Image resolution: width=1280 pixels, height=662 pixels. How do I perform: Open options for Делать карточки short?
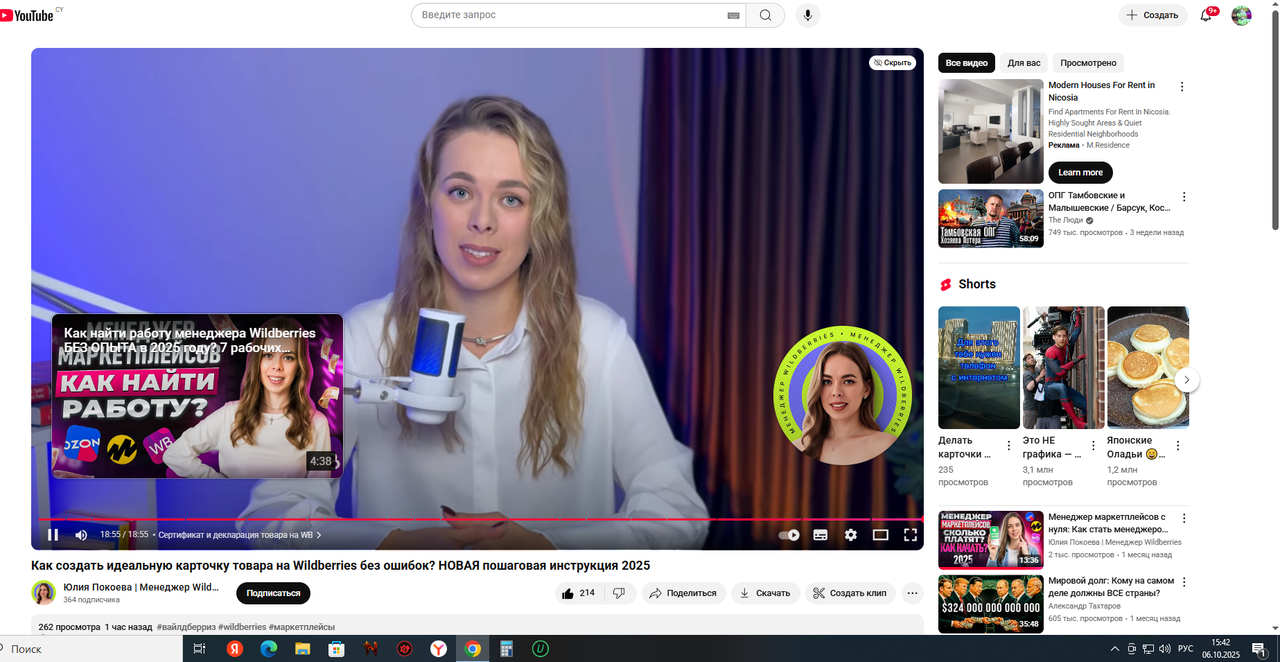tap(1009, 446)
